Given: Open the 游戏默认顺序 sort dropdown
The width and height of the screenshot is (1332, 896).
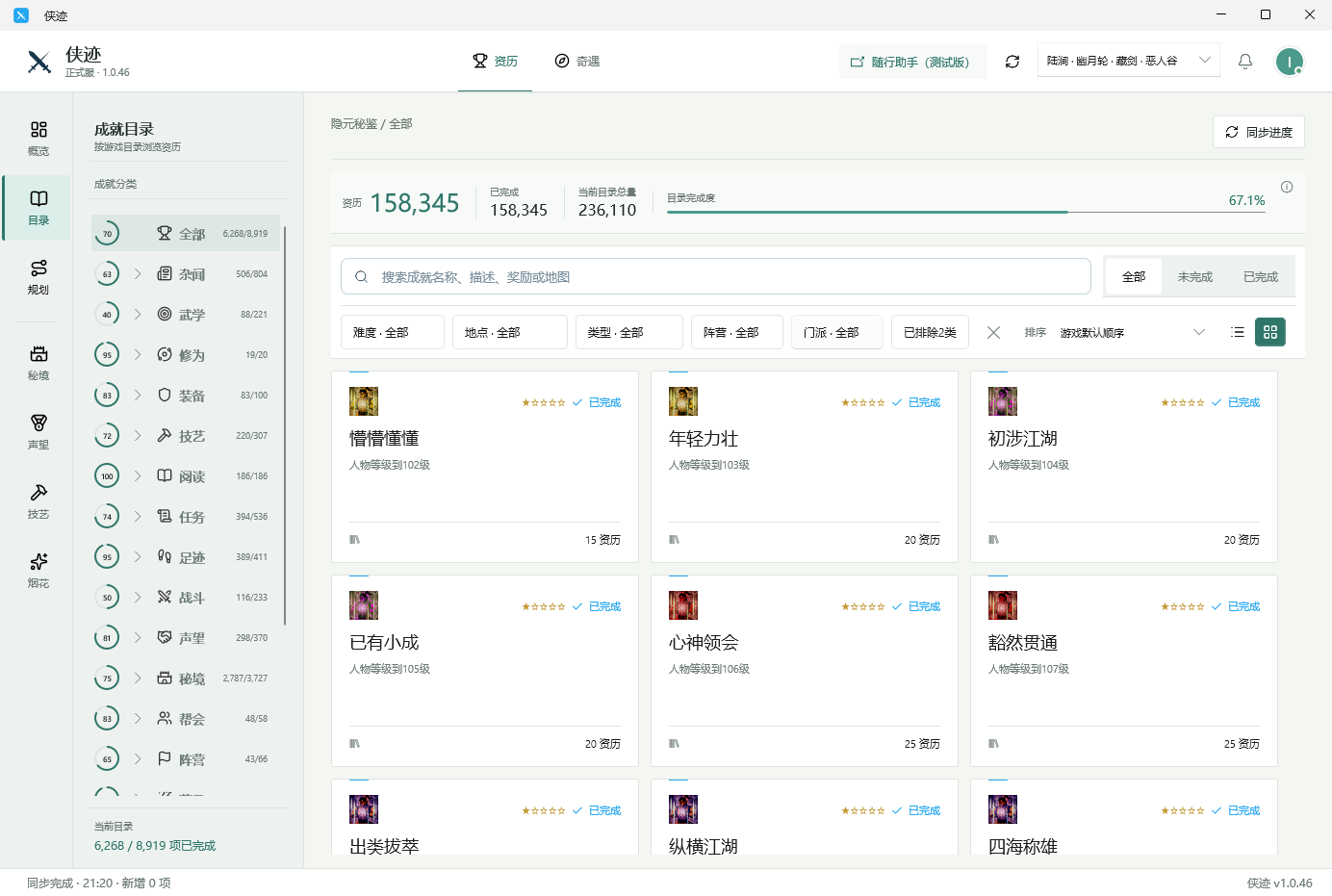Looking at the screenshot, I should click(1132, 332).
